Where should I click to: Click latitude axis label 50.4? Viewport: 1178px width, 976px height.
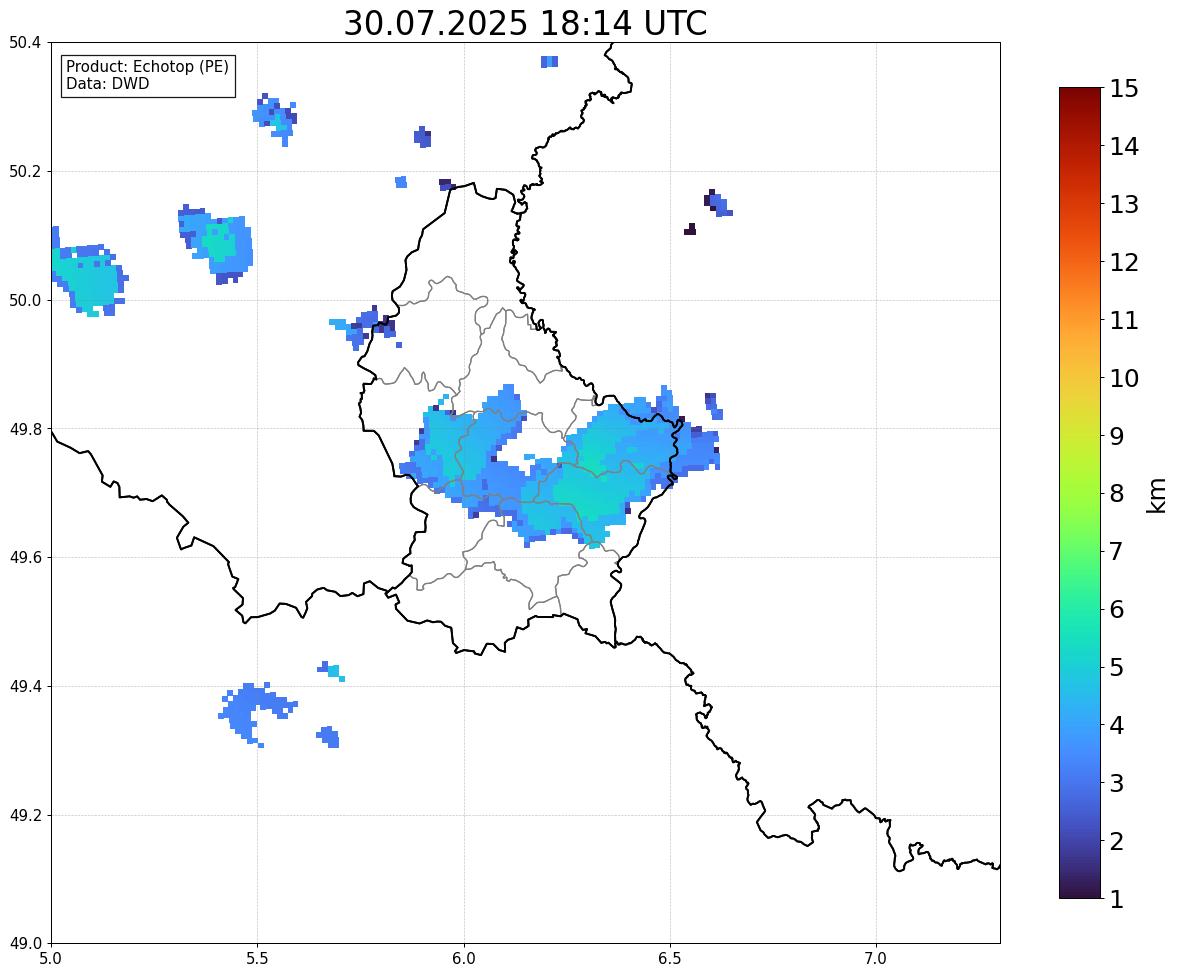[25, 43]
